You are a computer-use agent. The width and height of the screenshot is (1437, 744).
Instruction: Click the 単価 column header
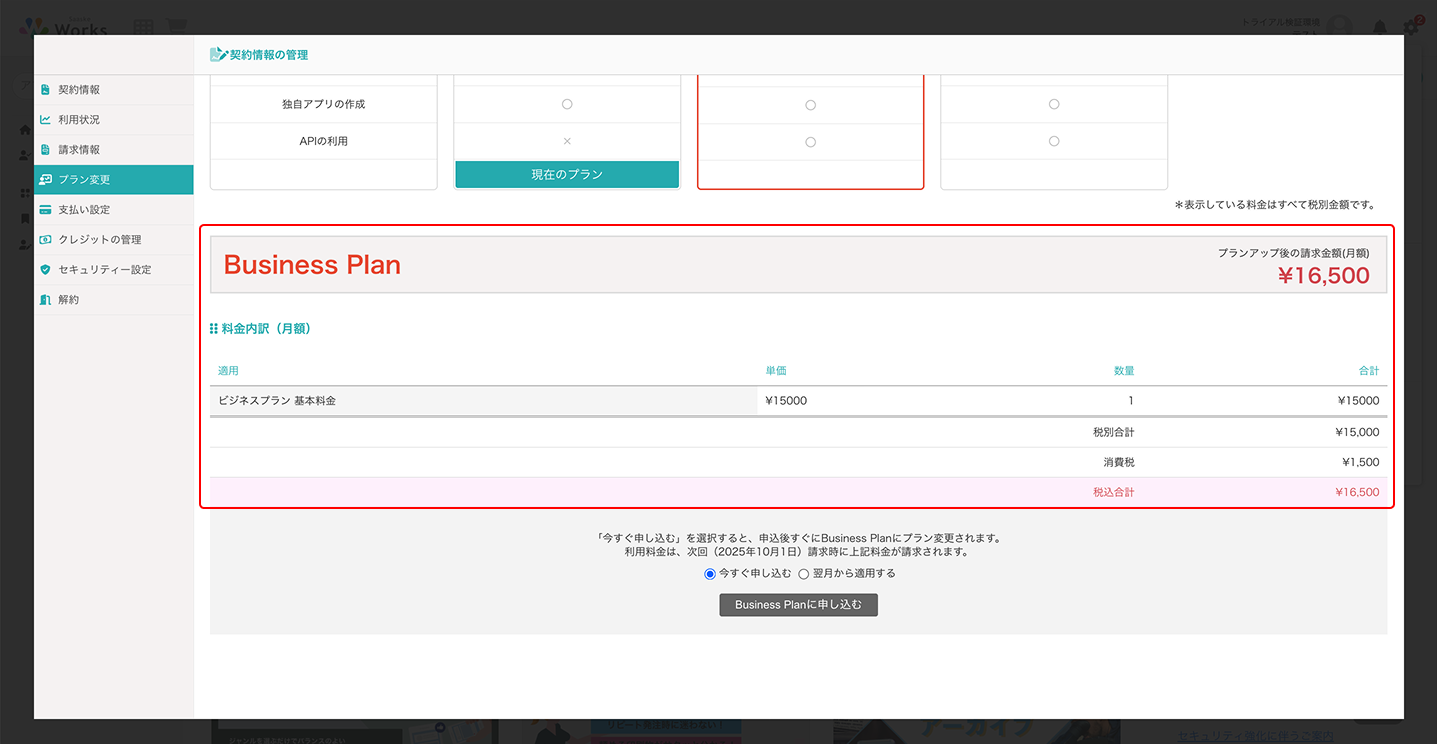(x=776, y=371)
